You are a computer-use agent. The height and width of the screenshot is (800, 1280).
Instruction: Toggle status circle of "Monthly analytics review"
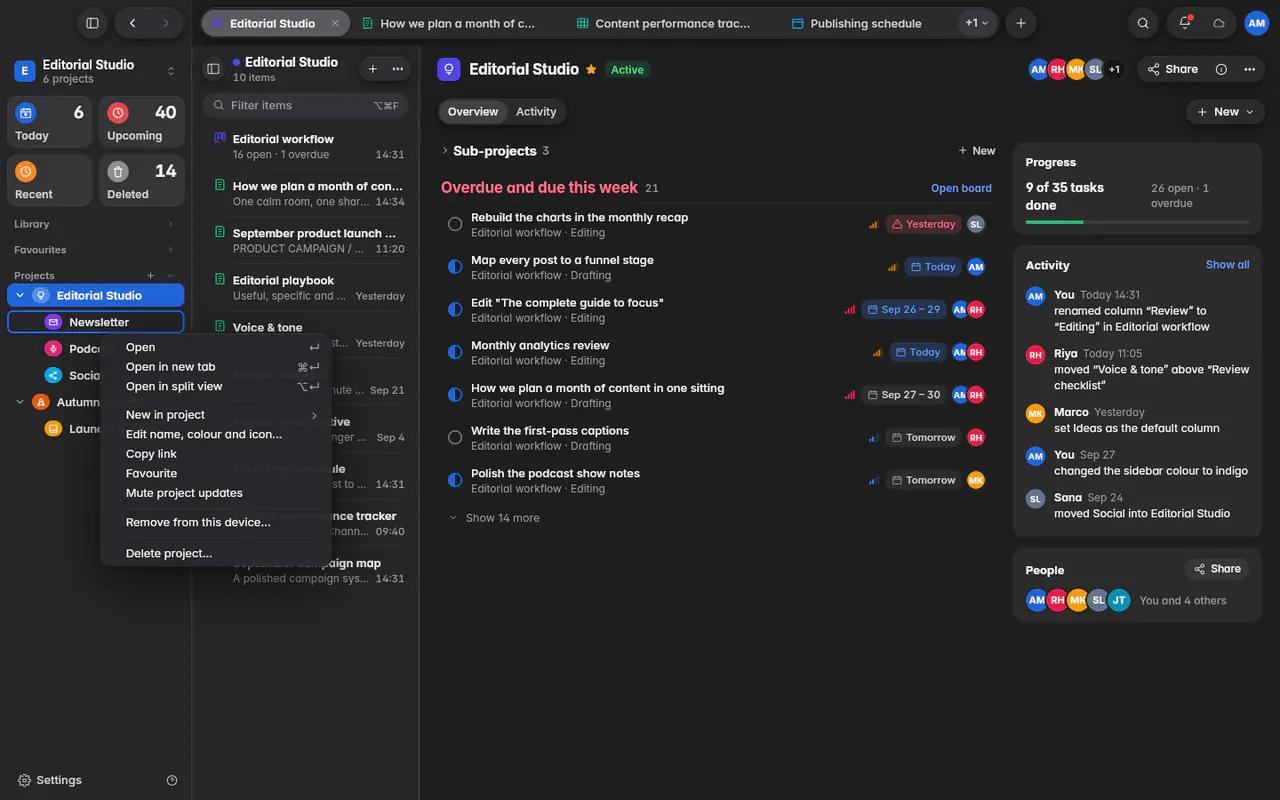[455, 352]
